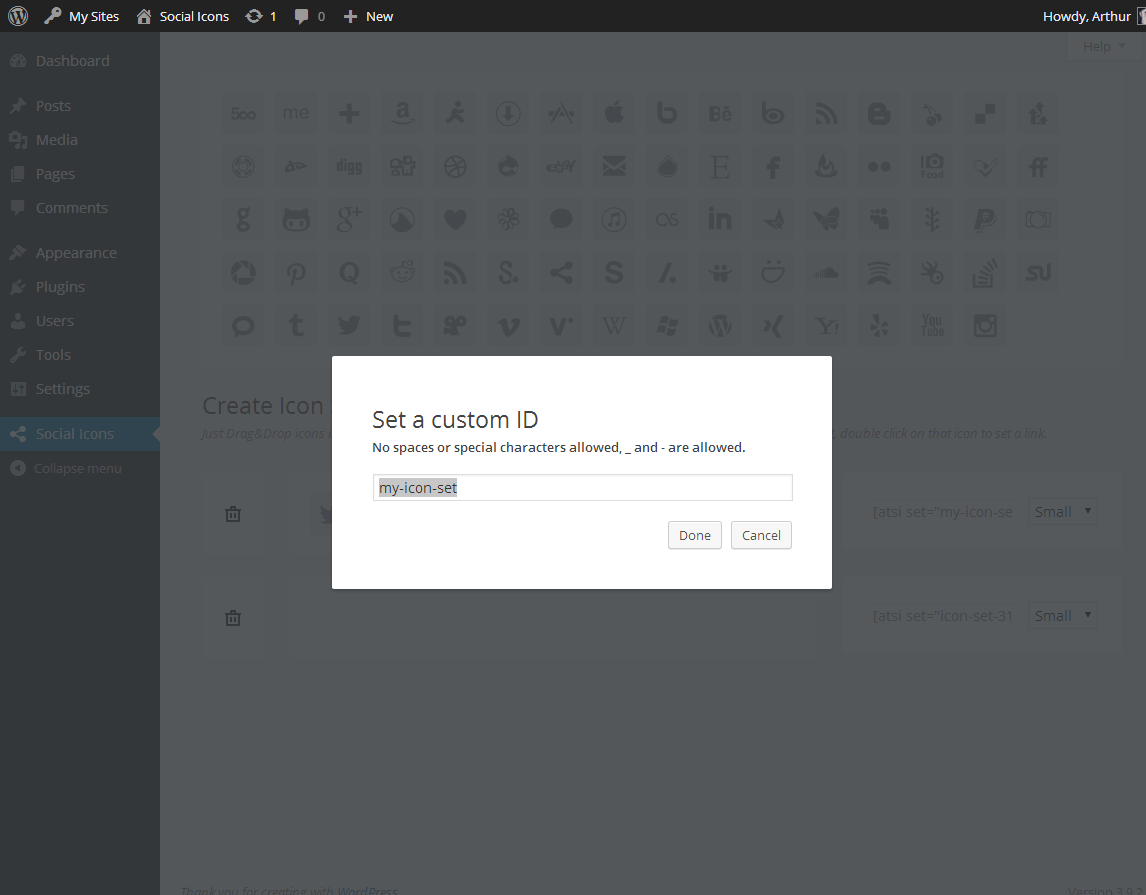Select the WordPress icon in grid
The width and height of the screenshot is (1146, 895).
coord(720,326)
